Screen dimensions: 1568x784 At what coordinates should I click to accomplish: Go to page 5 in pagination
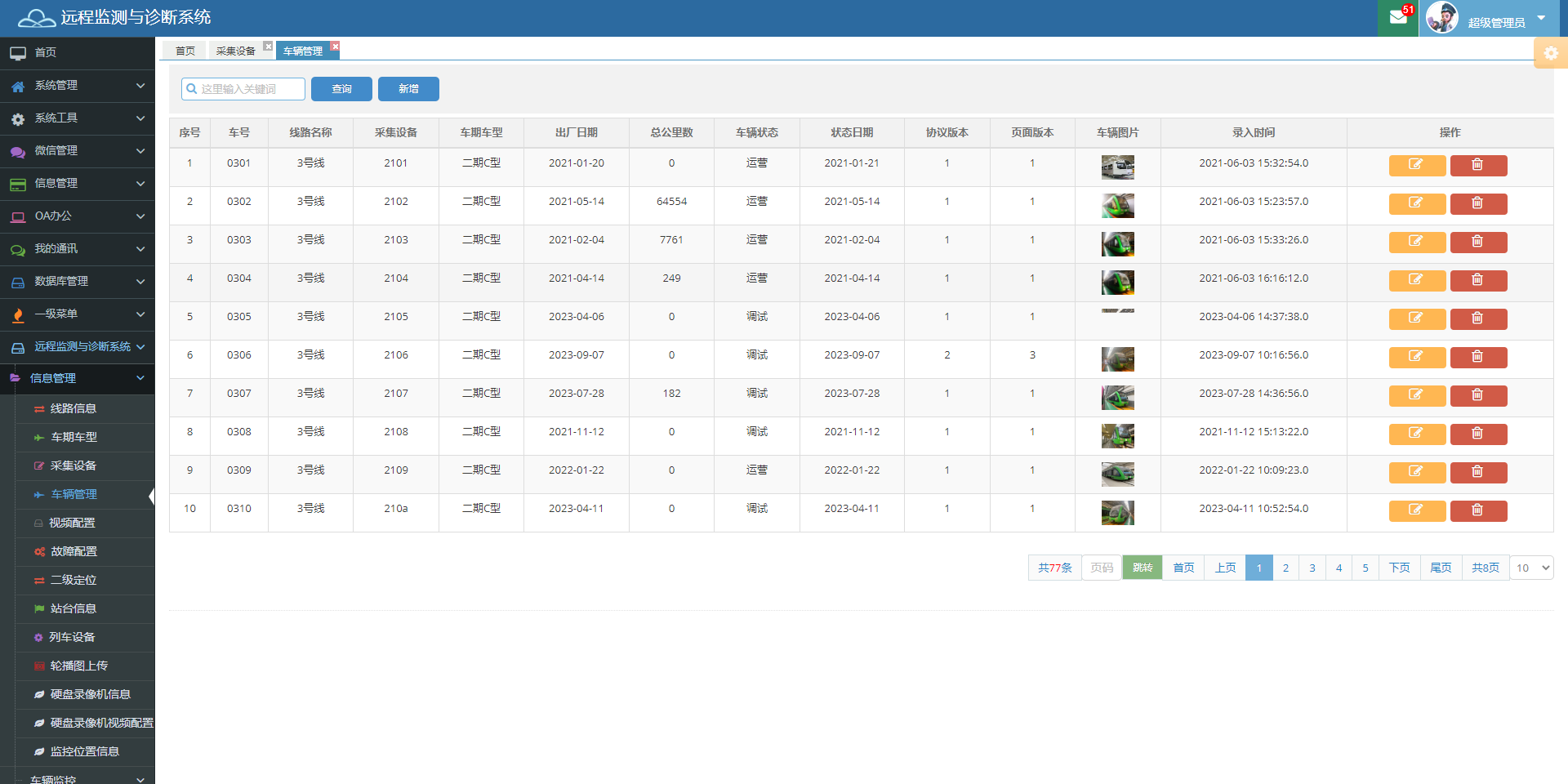point(1365,568)
